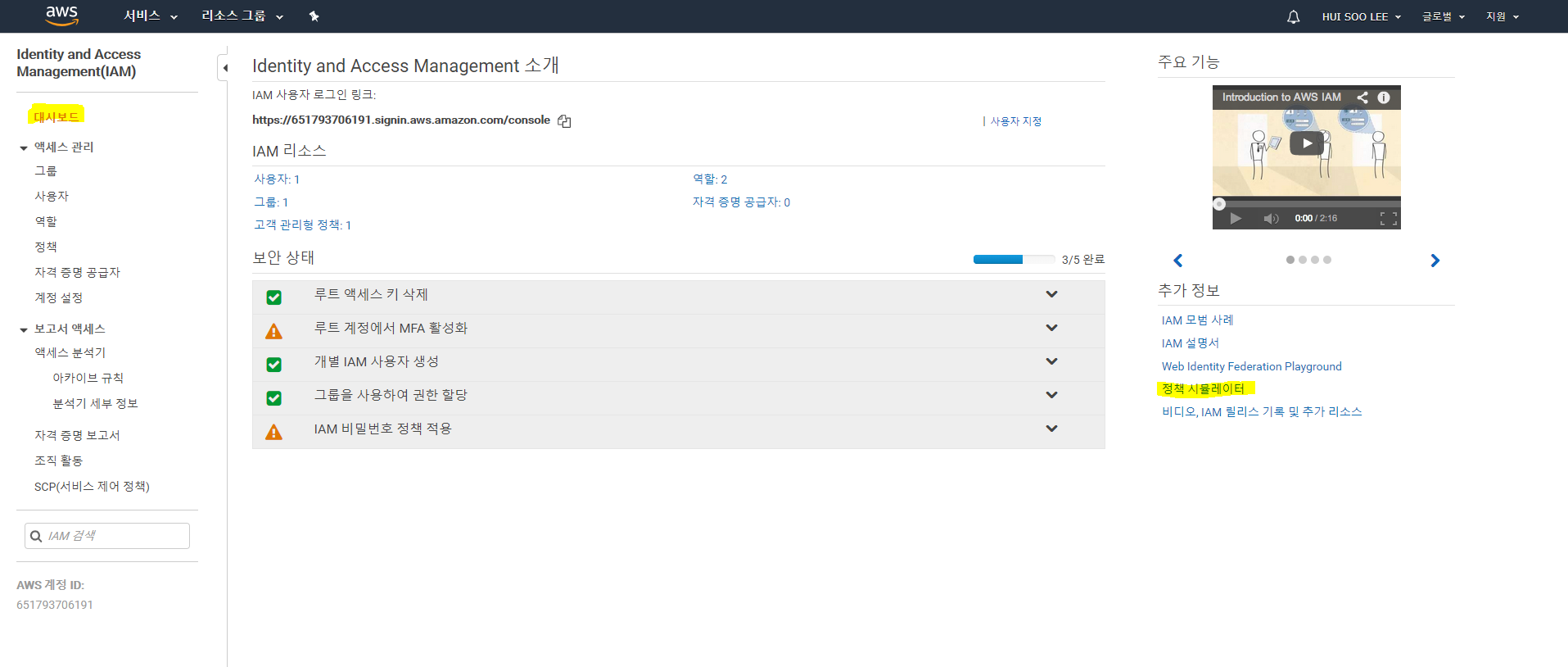Click the 역할: 2 resource link
The image size is (1568, 667).
[x=710, y=179]
